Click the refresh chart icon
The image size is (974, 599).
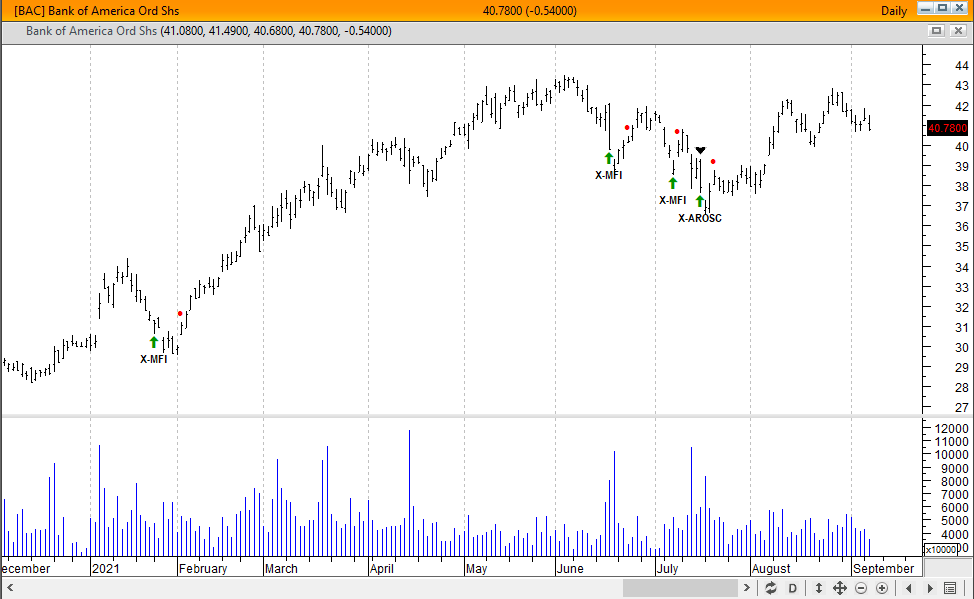pos(771,588)
